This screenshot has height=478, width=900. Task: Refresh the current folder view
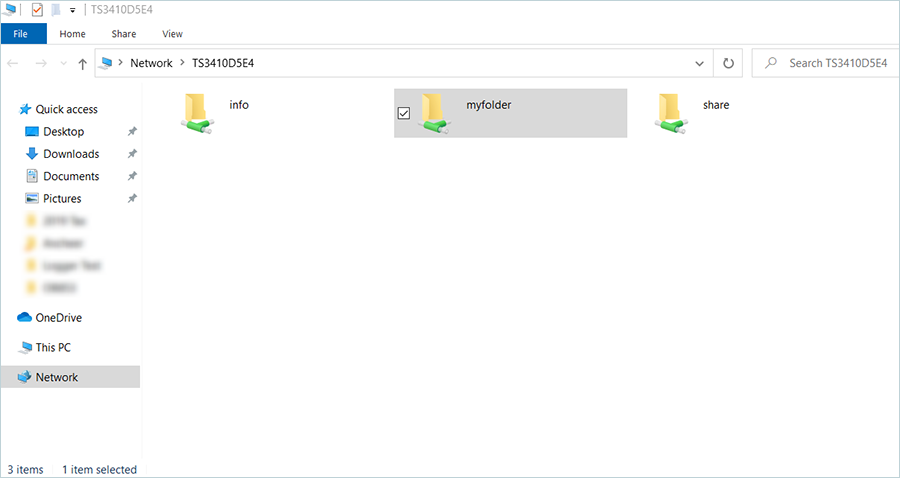pyautogui.click(x=728, y=63)
